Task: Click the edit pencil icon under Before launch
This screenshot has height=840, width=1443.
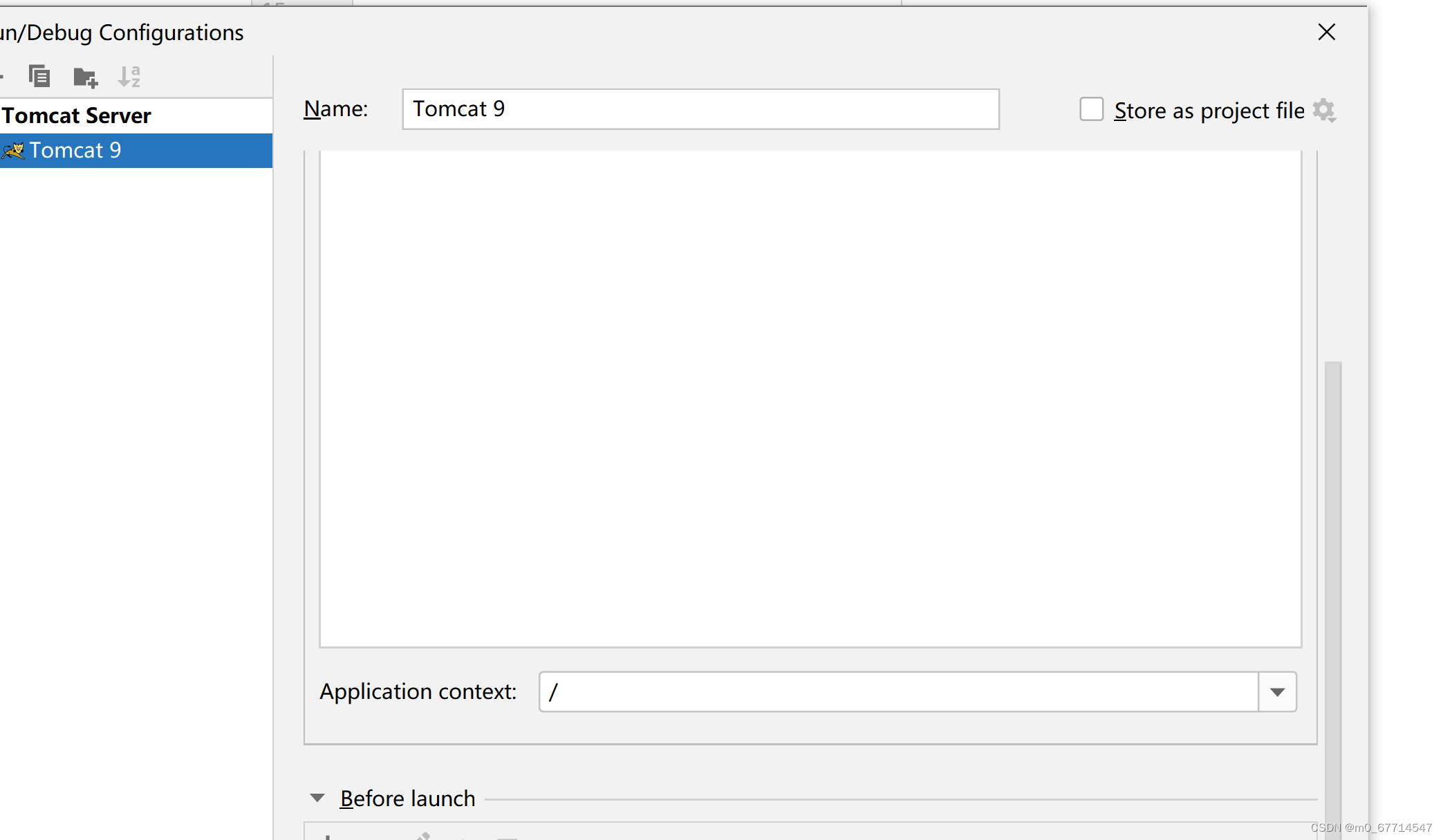Action: pyautogui.click(x=422, y=836)
